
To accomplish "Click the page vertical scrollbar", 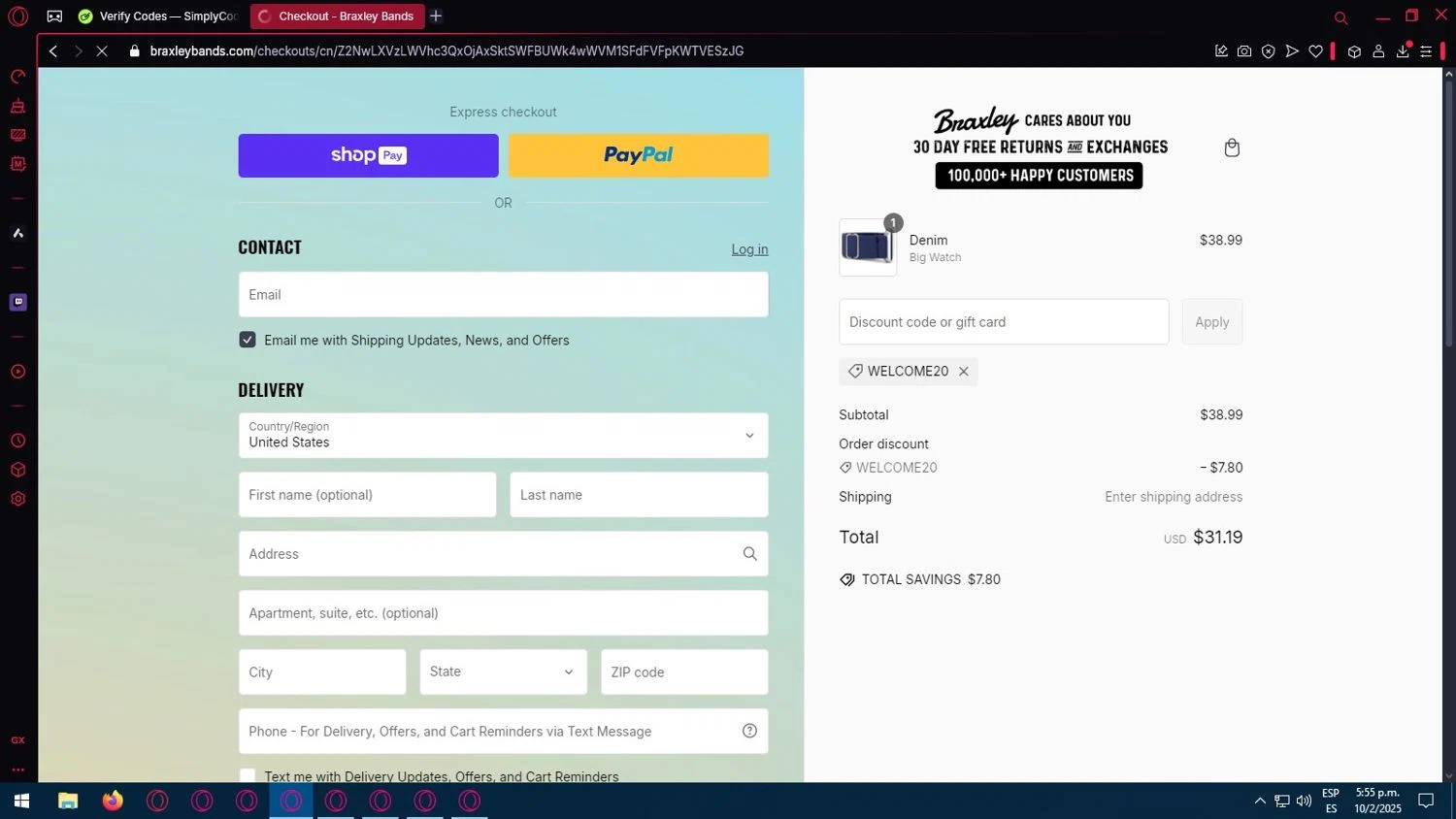I will [1448, 213].
